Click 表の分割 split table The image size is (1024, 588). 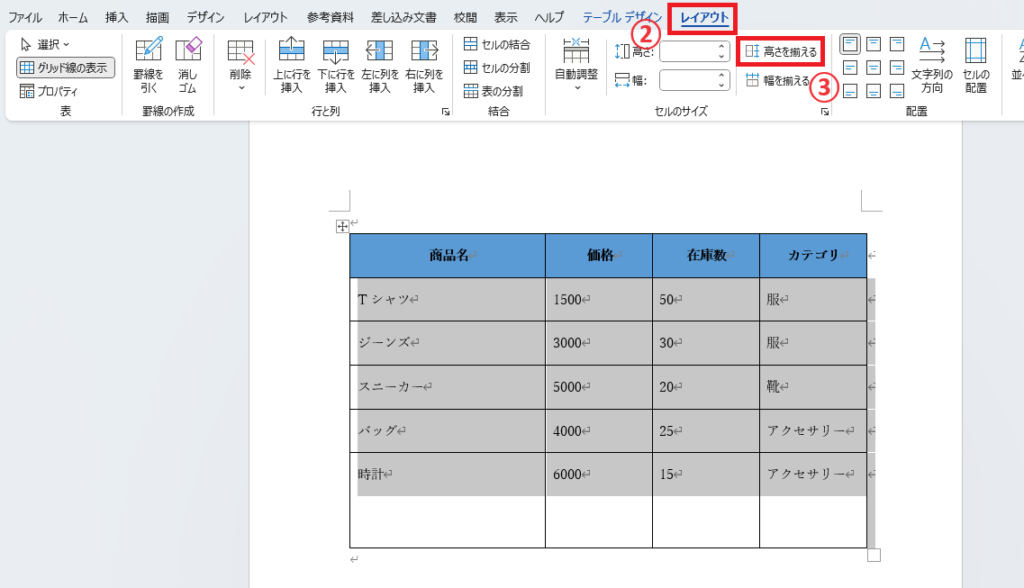(493, 91)
